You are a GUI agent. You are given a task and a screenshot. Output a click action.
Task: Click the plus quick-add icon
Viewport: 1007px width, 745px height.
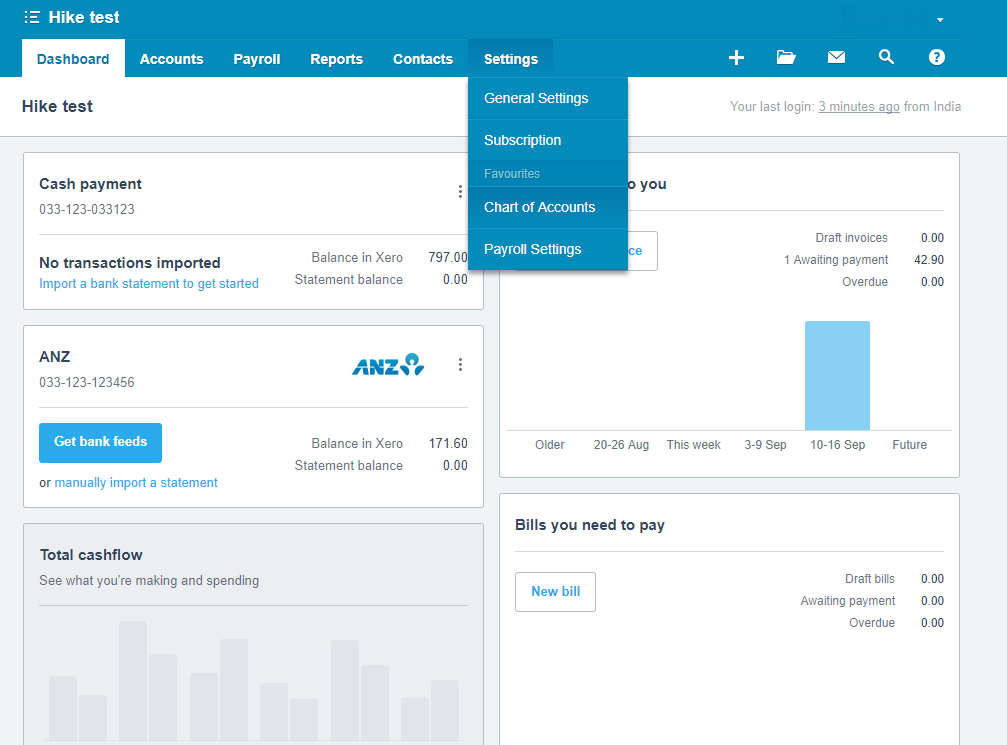(x=736, y=58)
